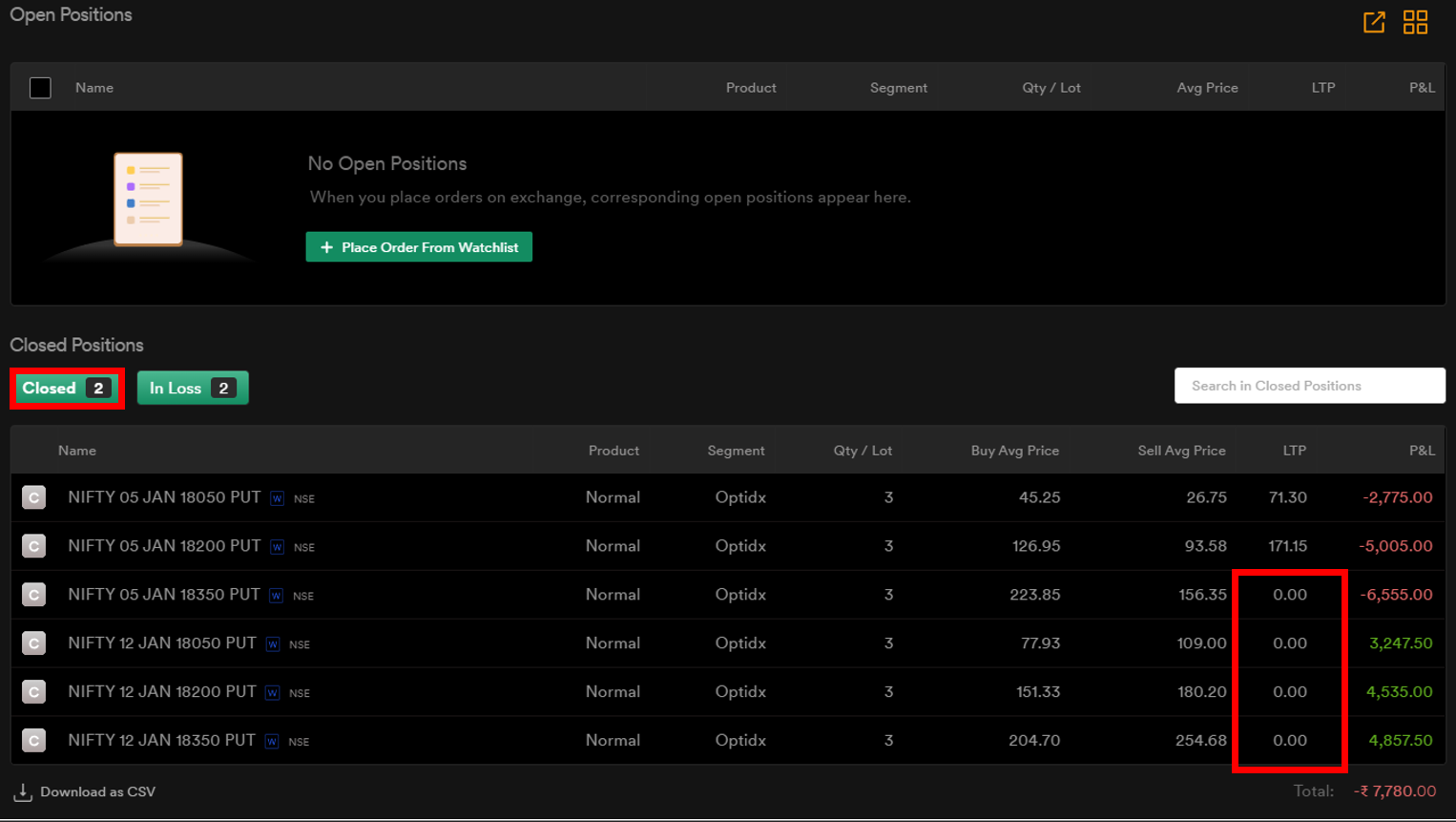Click the Sell Avg Price column header
The height and width of the screenshot is (822, 1456).
tap(1181, 451)
